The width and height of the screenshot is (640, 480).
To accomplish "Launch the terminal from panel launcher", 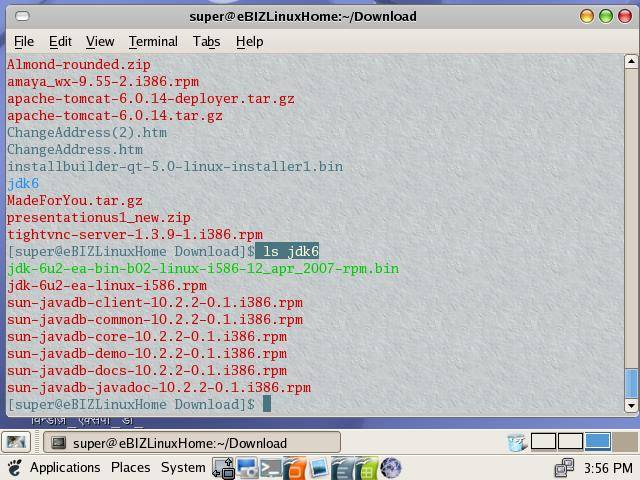I will tap(270, 467).
